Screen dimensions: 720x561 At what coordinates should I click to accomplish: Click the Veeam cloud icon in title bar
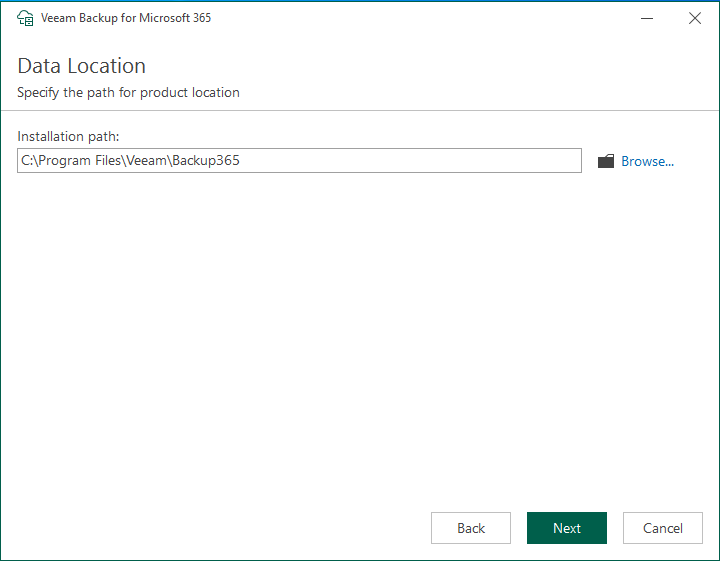(26, 18)
